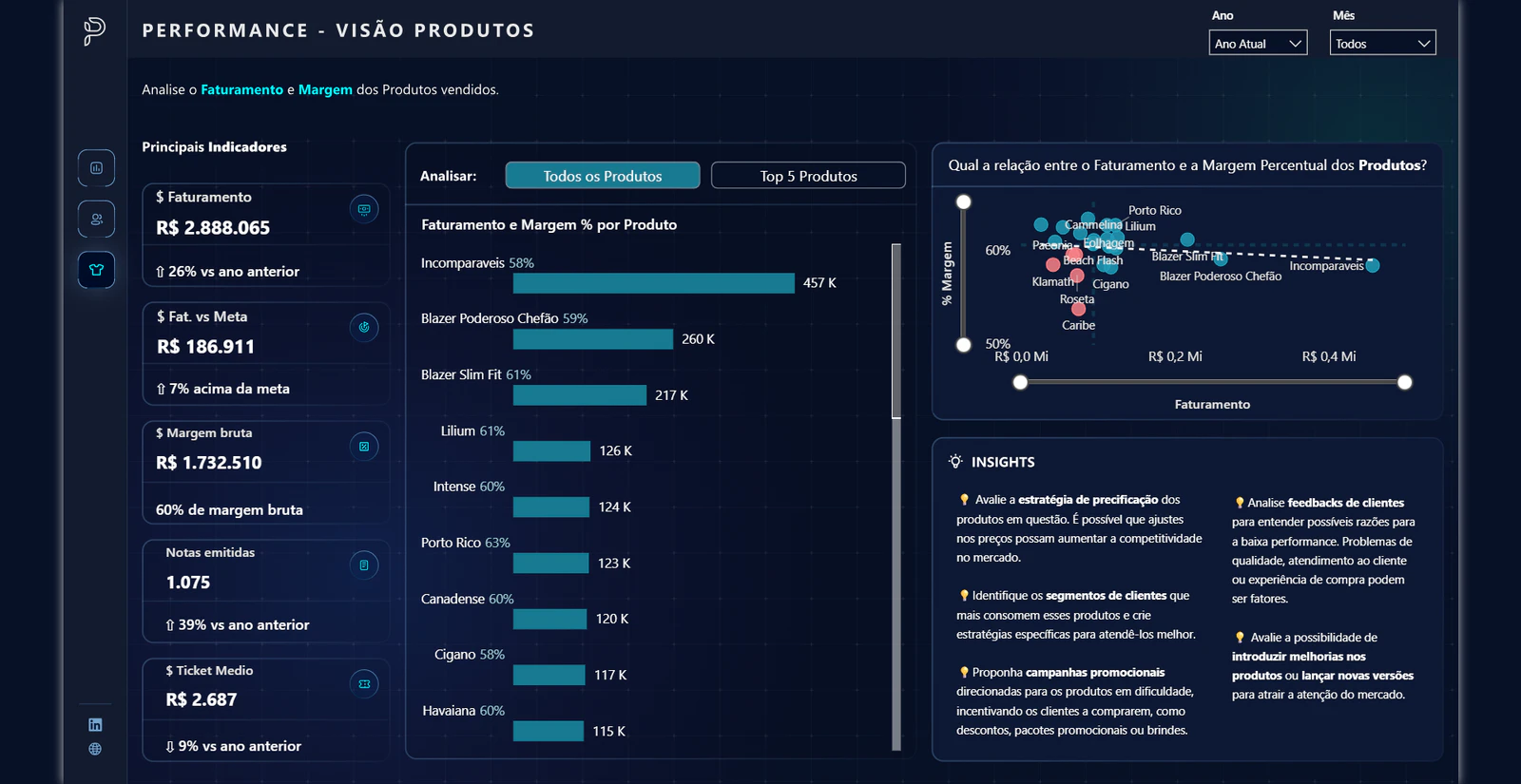The width and height of the screenshot is (1521, 784).
Task: Switch to Top 5 Produtos view
Action: click(x=808, y=176)
